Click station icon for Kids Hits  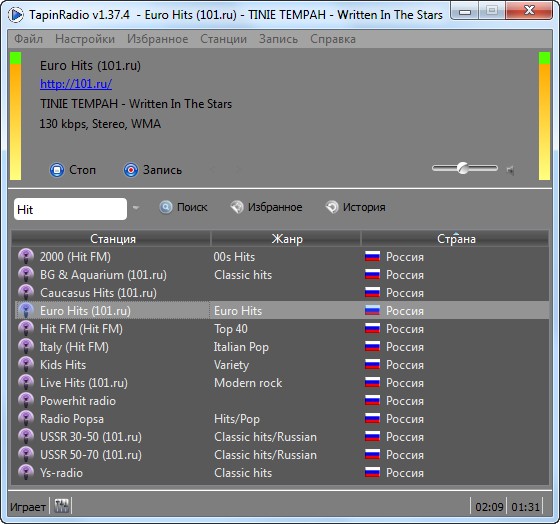pyautogui.click(x=26, y=365)
